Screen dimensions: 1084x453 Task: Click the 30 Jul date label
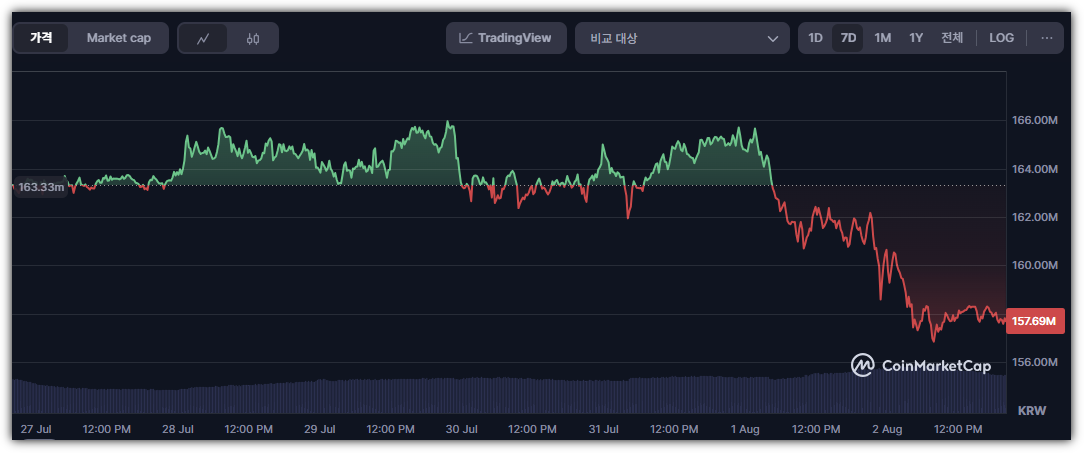point(461,429)
